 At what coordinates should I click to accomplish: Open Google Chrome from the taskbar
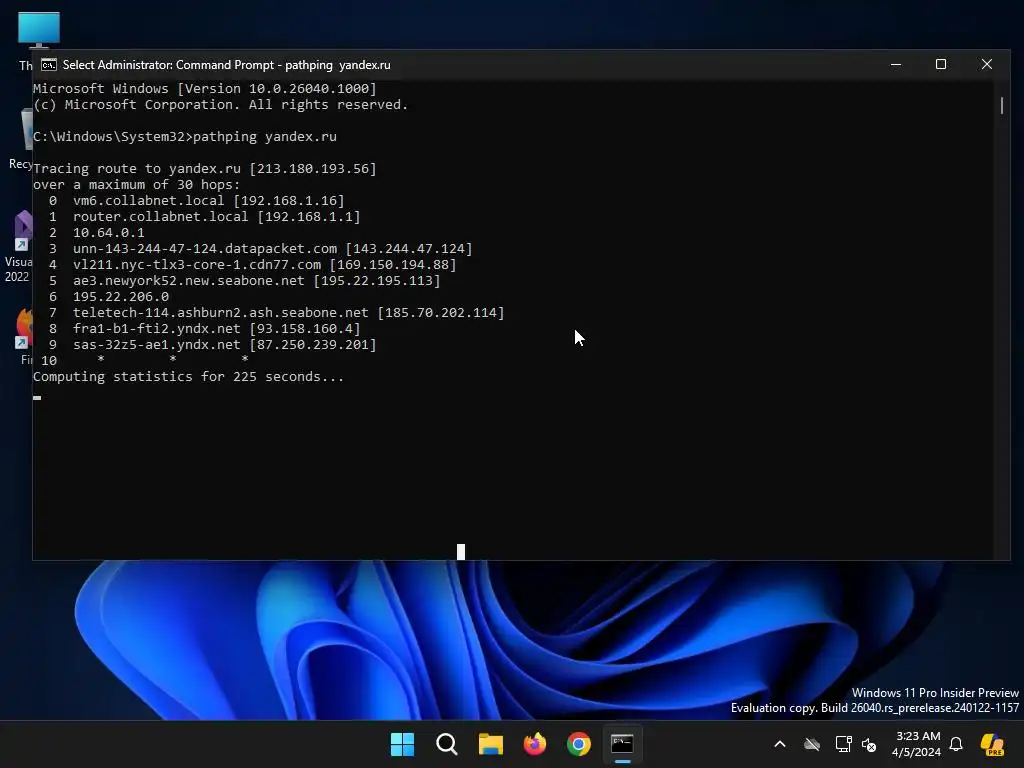tap(579, 744)
